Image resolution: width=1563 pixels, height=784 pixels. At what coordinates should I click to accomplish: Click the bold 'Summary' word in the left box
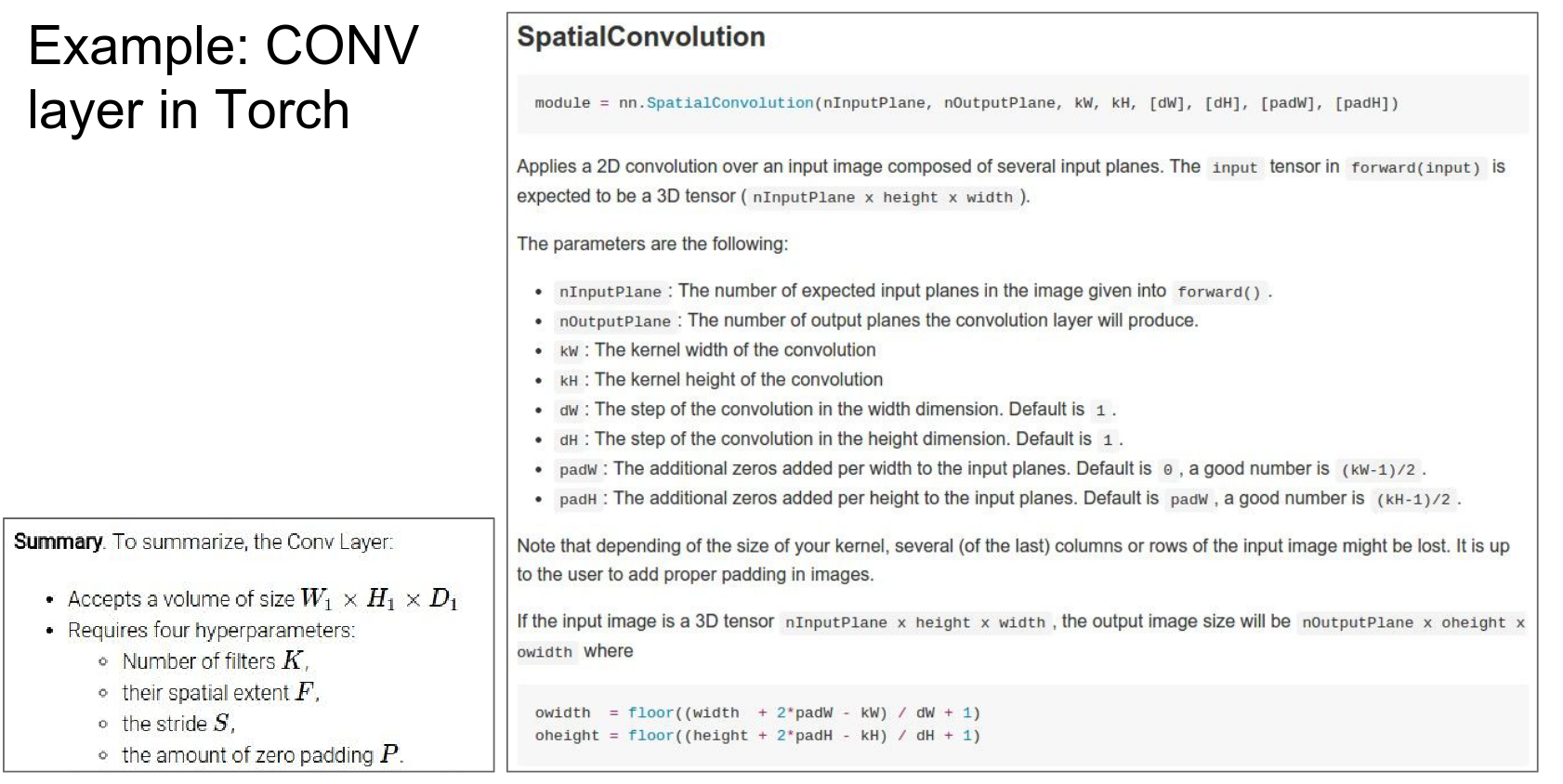point(58,542)
